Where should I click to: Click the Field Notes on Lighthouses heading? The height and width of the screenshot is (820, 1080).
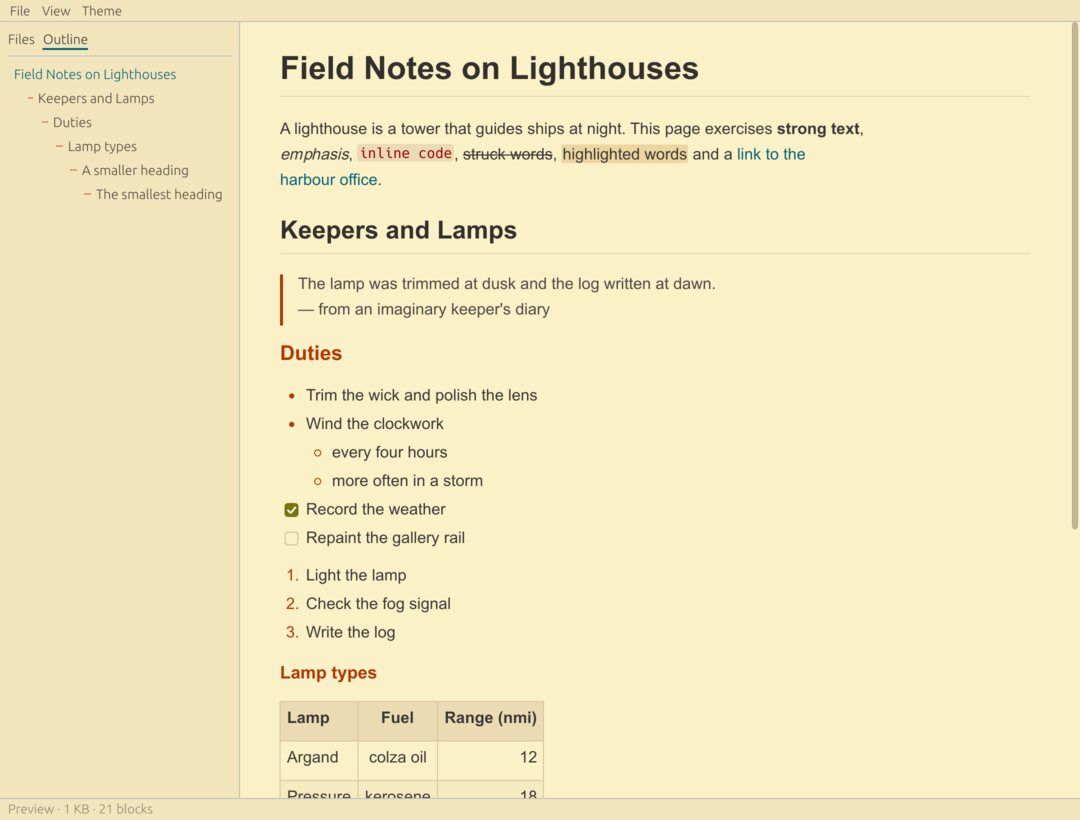pyautogui.click(x=489, y=68)
